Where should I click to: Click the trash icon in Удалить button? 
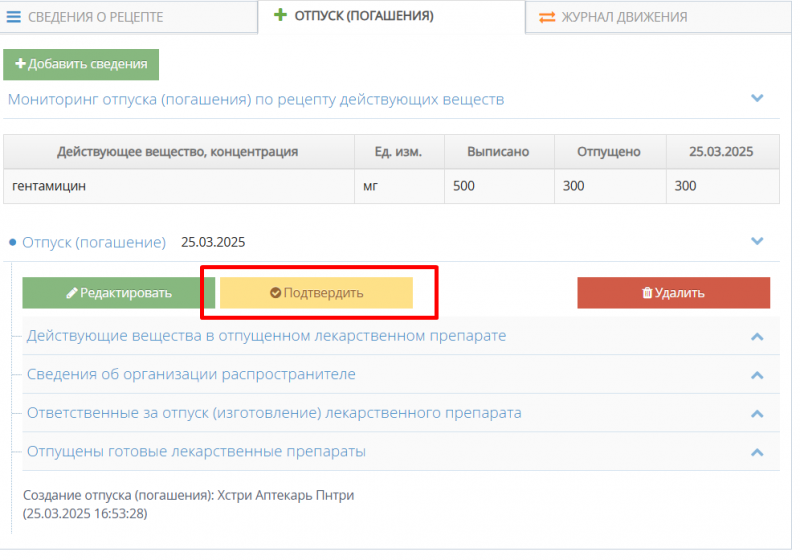click(647, 293)
